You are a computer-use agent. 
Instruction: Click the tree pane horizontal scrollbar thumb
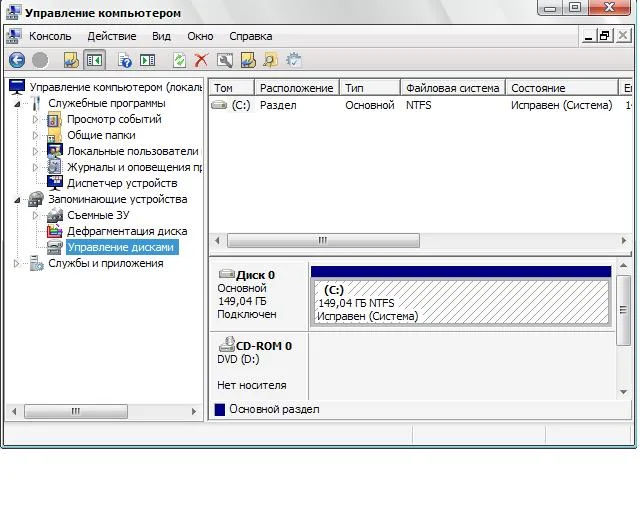(x=76, y=411)
